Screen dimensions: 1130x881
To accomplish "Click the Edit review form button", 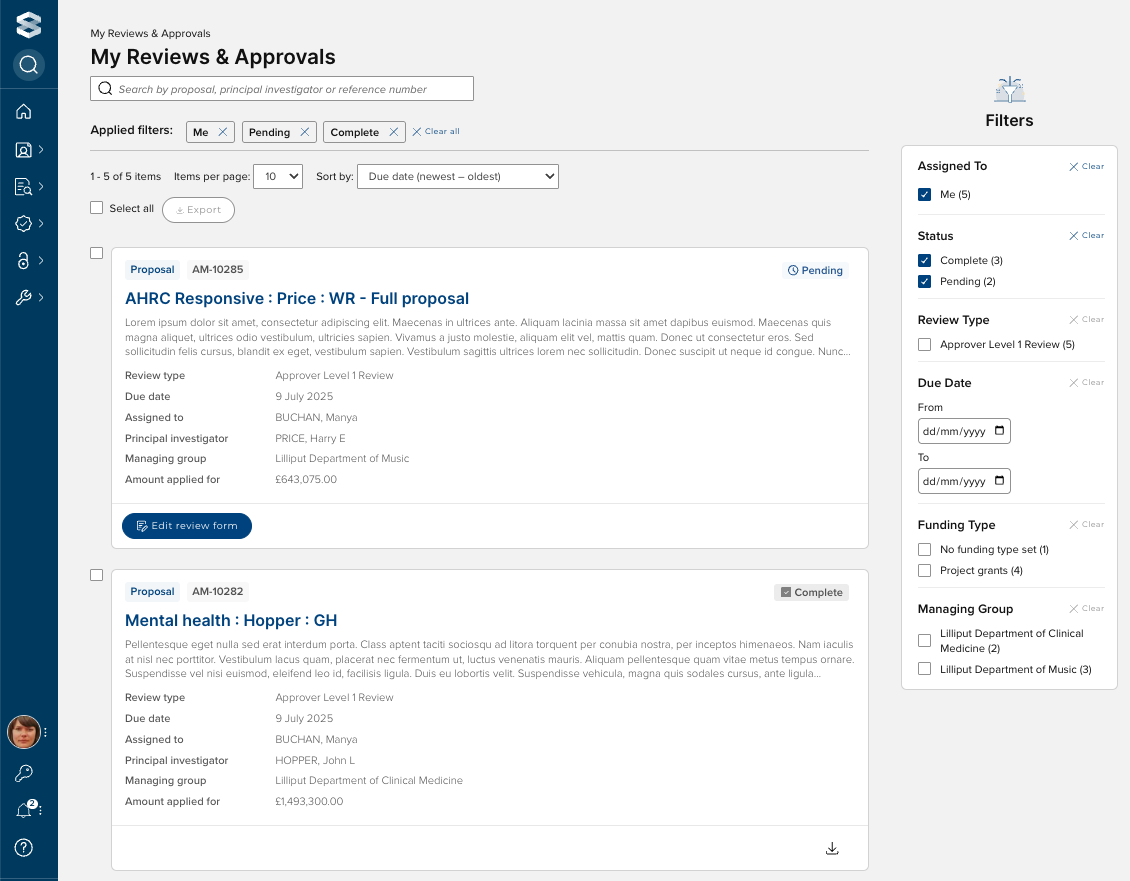I will [x=187, y=526].
